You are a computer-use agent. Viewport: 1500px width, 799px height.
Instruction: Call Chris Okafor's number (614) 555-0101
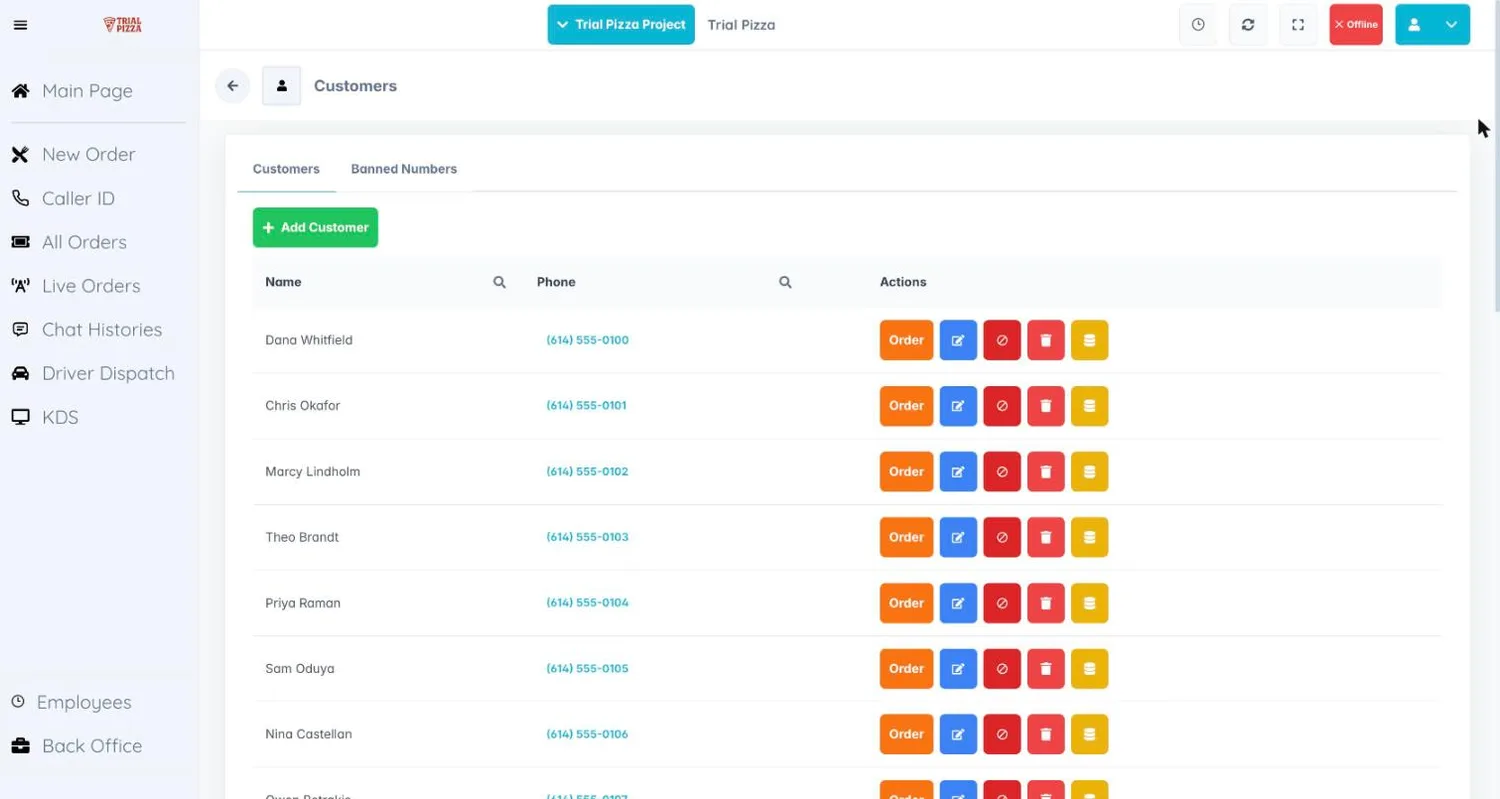(586, 406)
